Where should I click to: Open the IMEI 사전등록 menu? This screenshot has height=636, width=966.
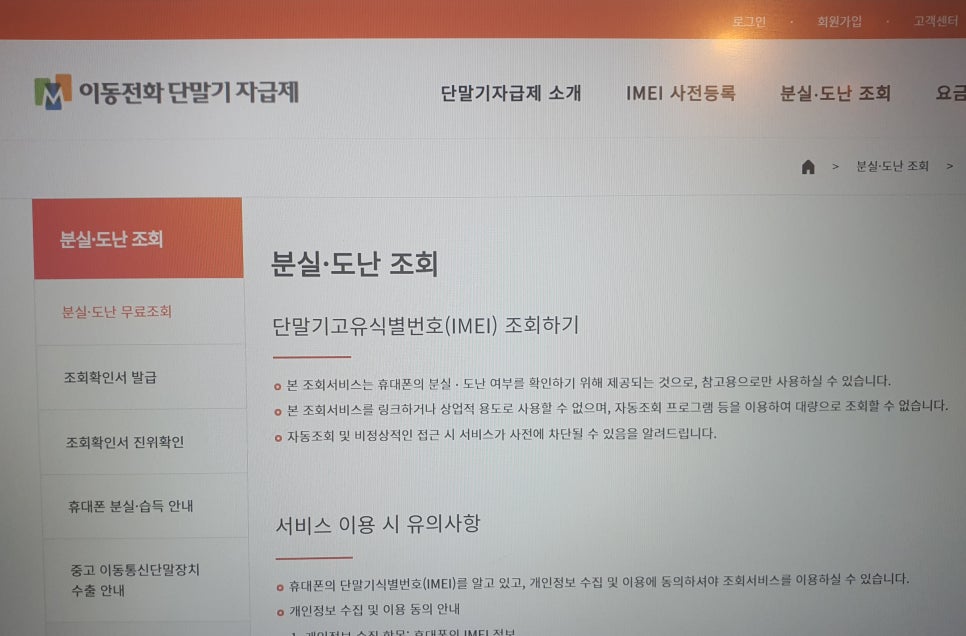coord(680,93)
